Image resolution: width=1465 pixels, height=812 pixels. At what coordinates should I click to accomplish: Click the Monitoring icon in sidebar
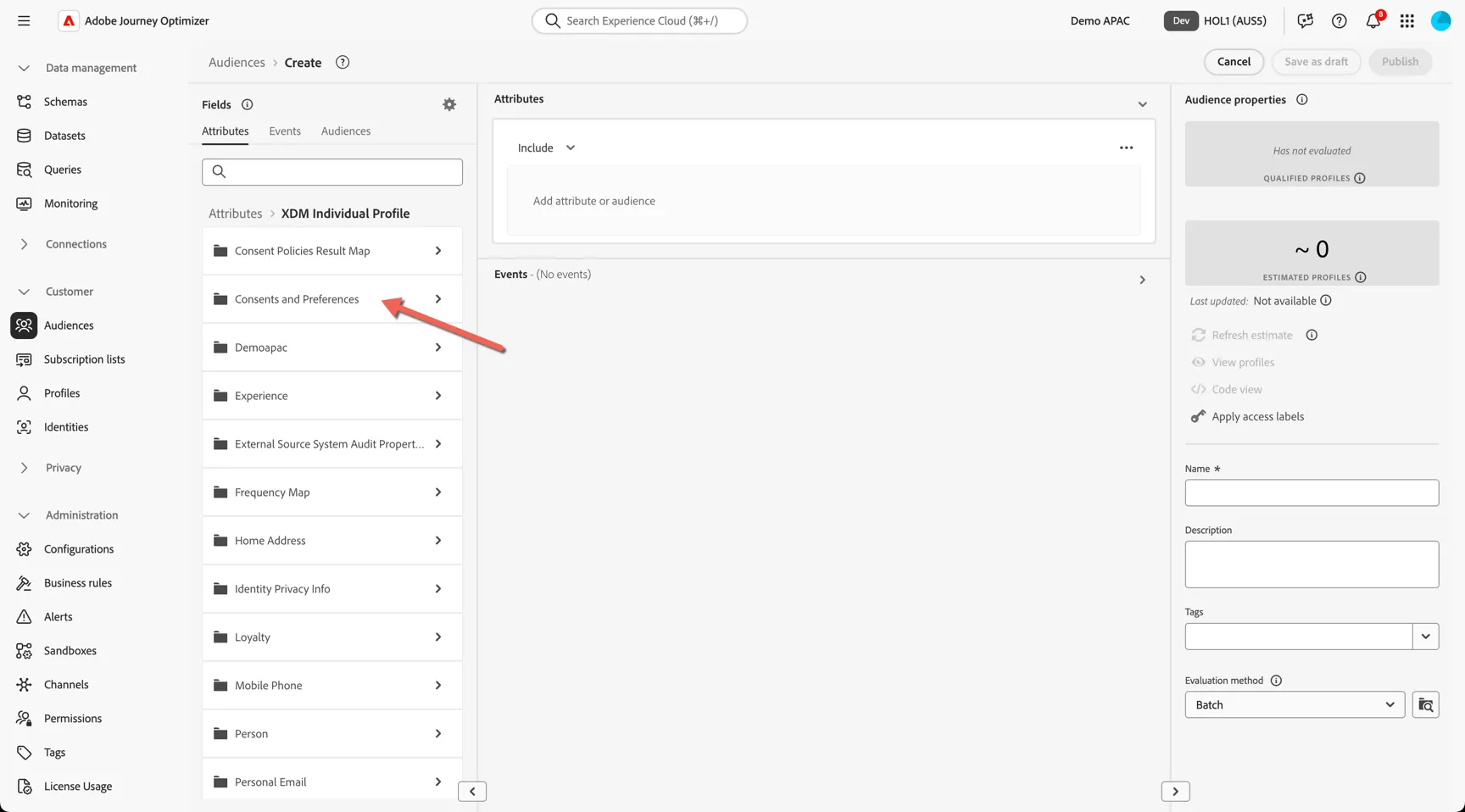click(x=24, y=203)
